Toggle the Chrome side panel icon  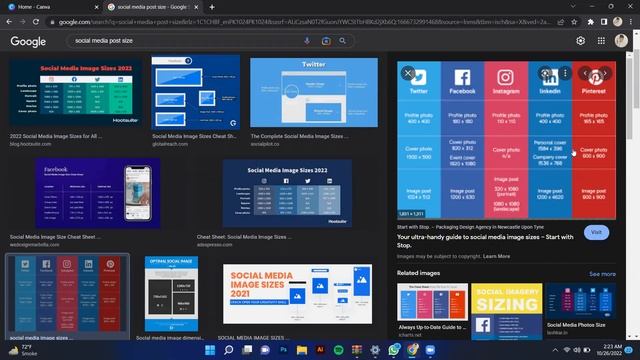point(604,22)
